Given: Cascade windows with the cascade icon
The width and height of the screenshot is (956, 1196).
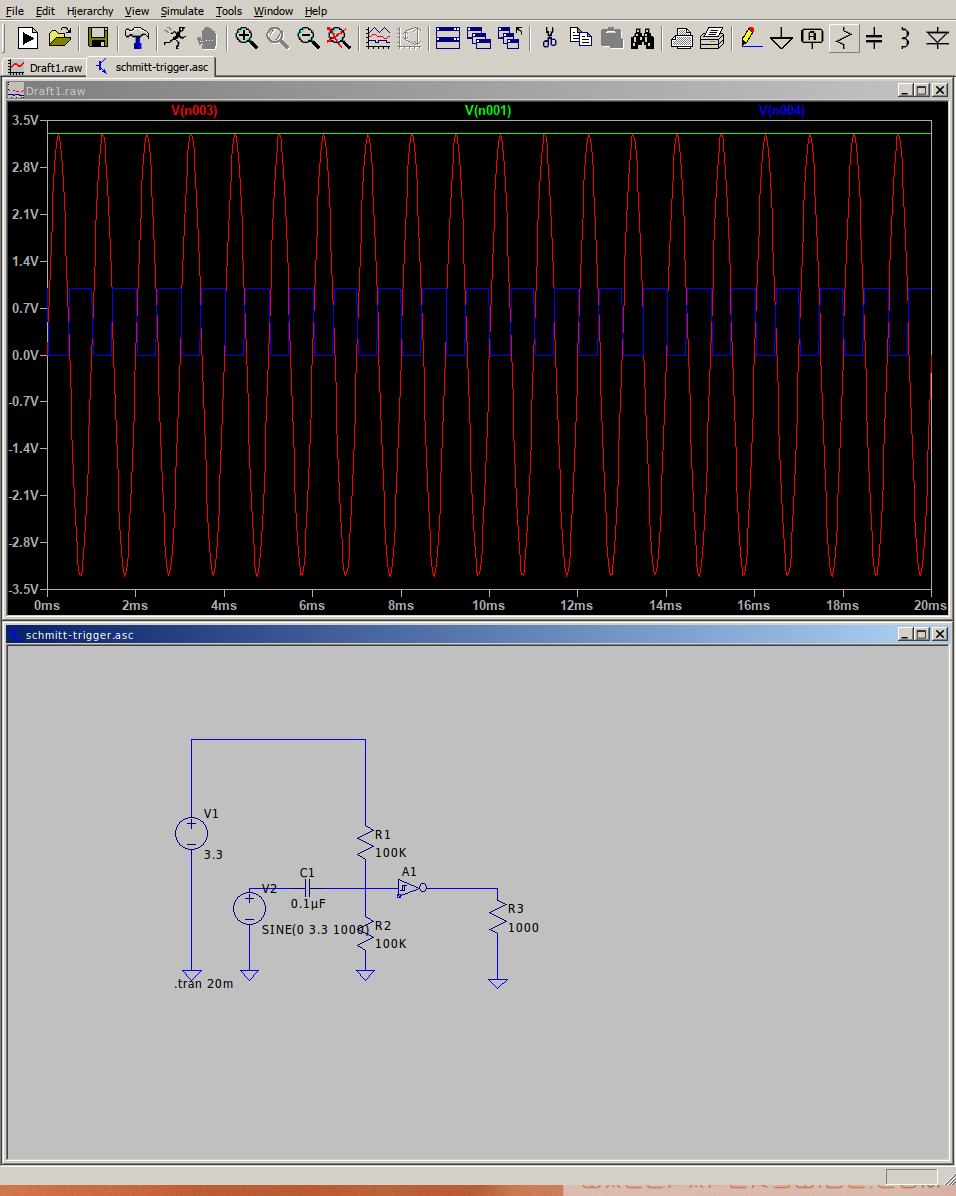Looking at the screenshot, I should [479, 37].
